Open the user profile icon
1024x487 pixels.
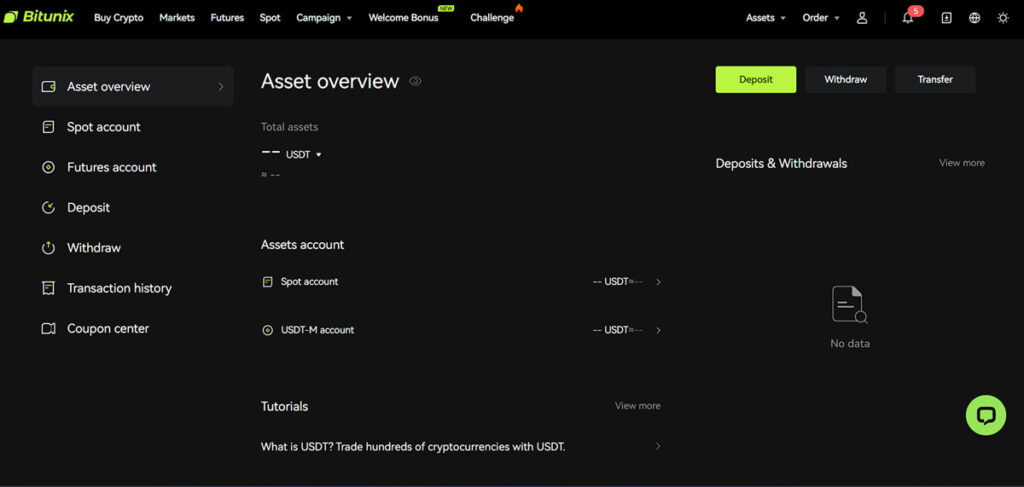(x=862, y=18)
